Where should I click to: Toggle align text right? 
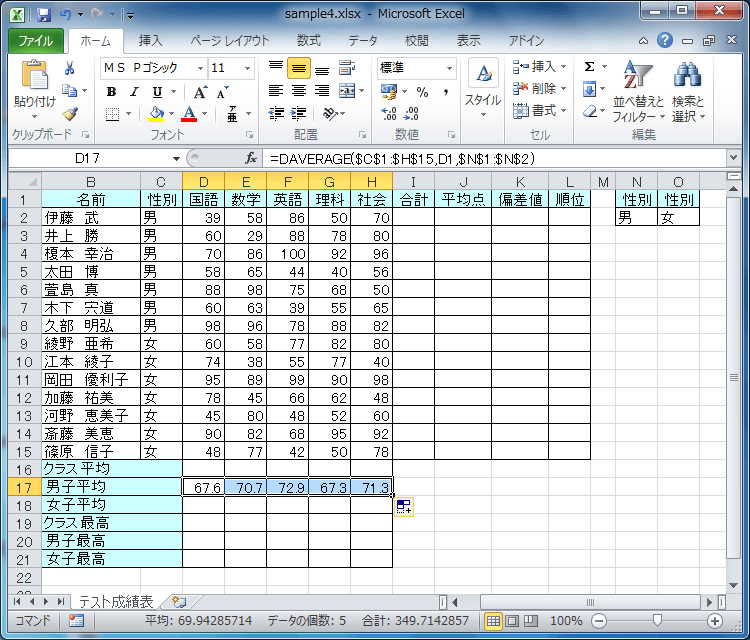[322, 91]
